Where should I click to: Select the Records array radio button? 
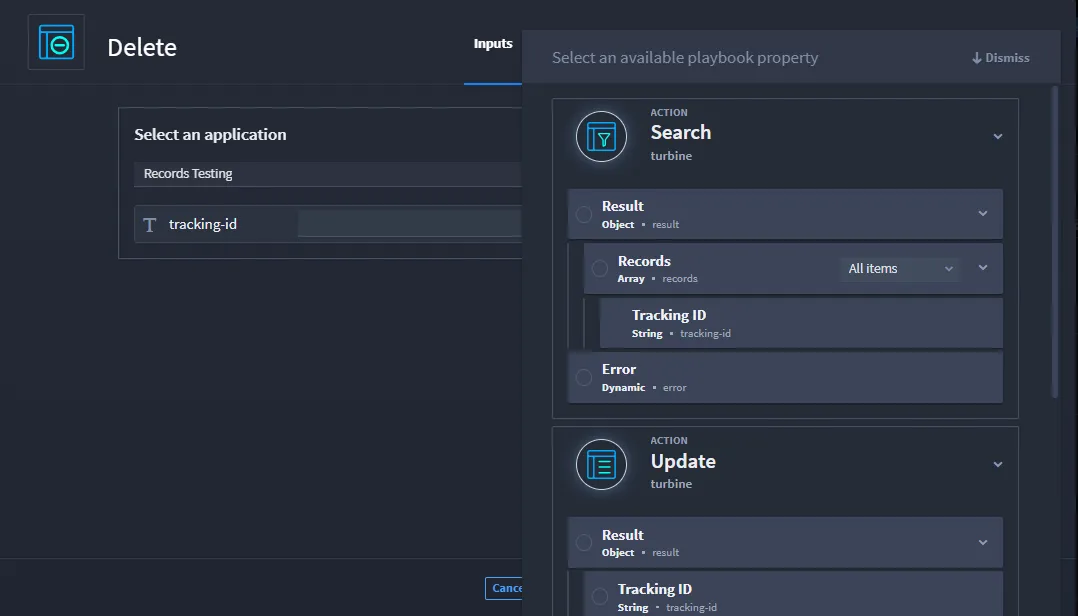click(600, 268)
